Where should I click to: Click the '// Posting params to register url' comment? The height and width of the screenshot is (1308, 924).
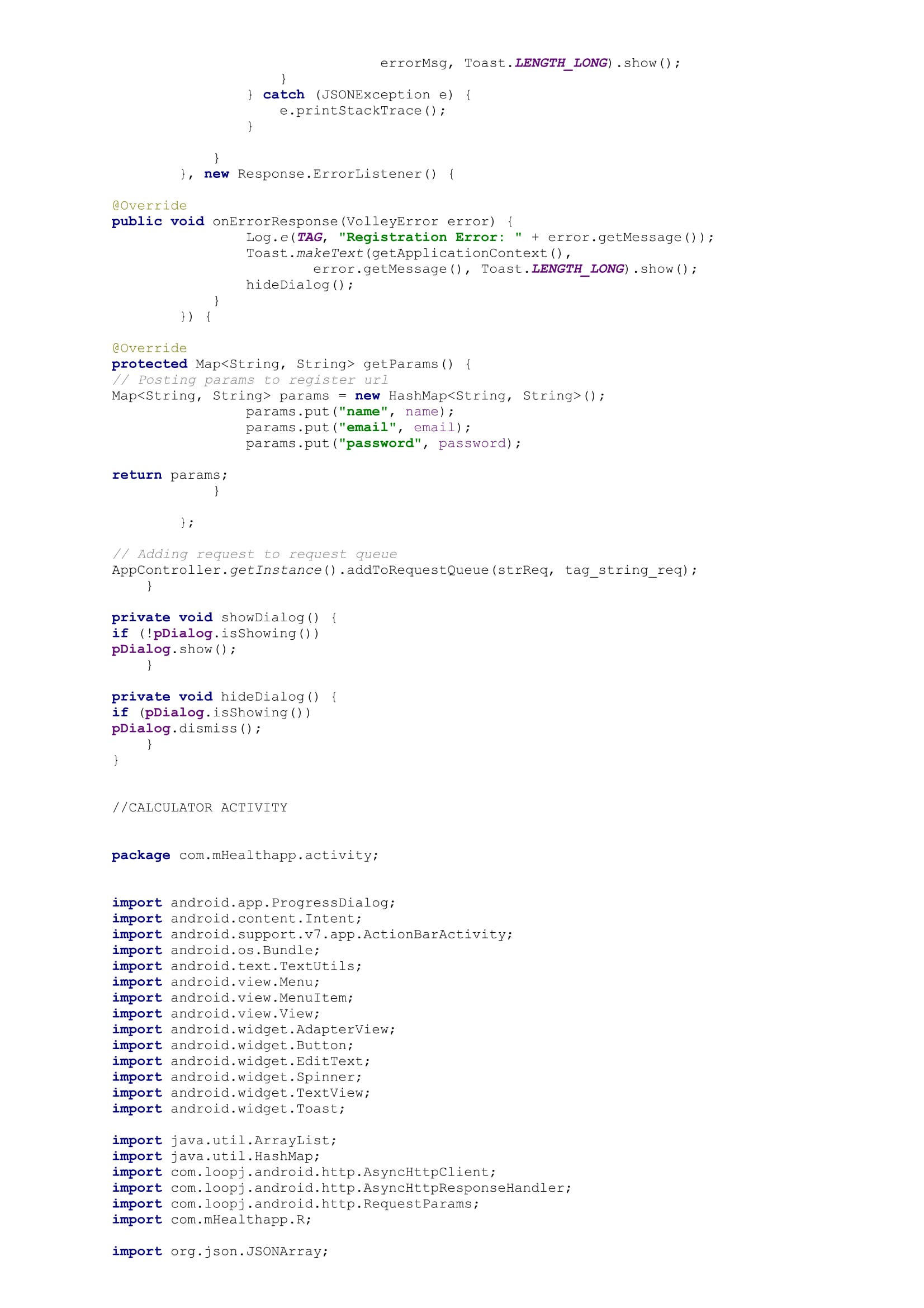[250, 380]
